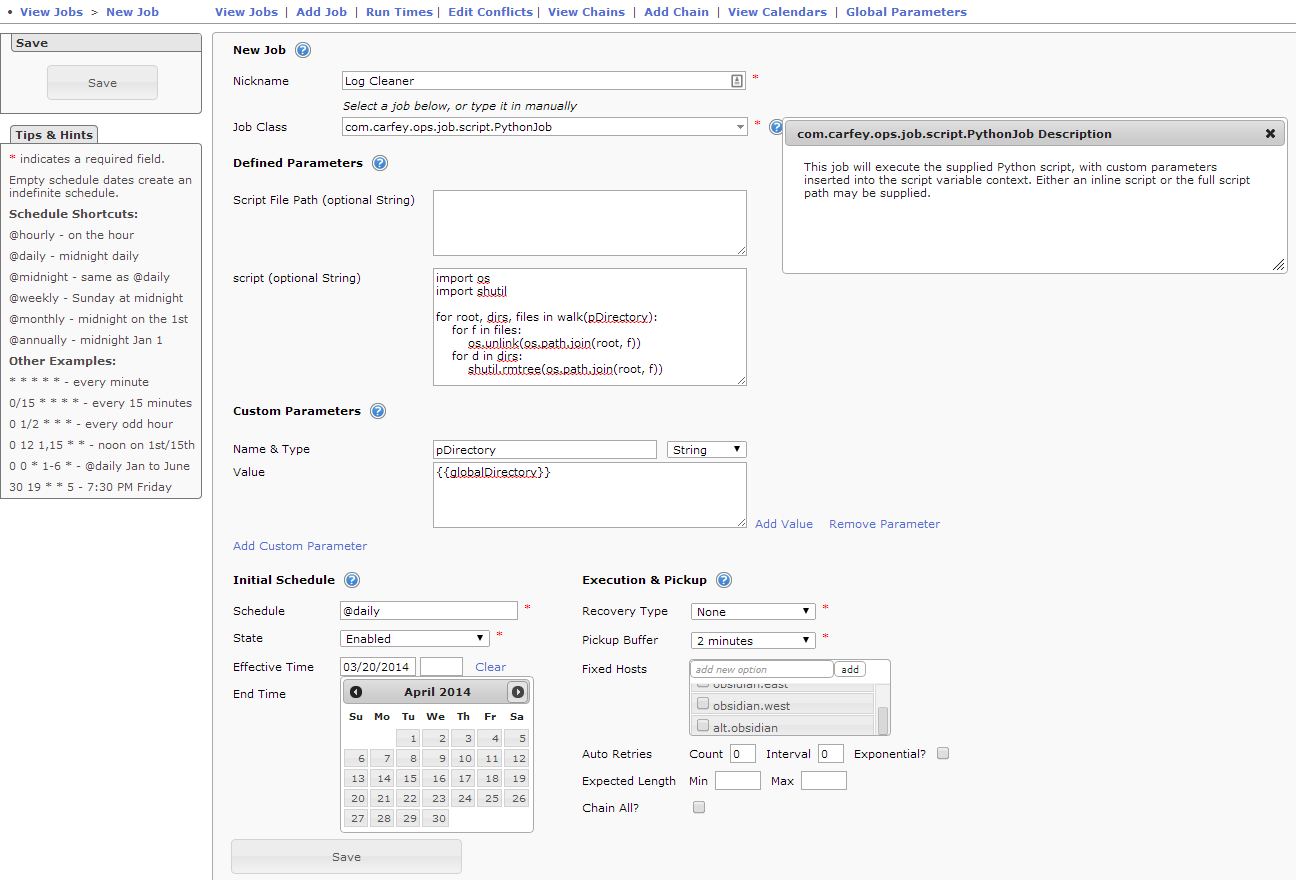
Task: Toggle the Chain All checkbox
Action: 699,807
